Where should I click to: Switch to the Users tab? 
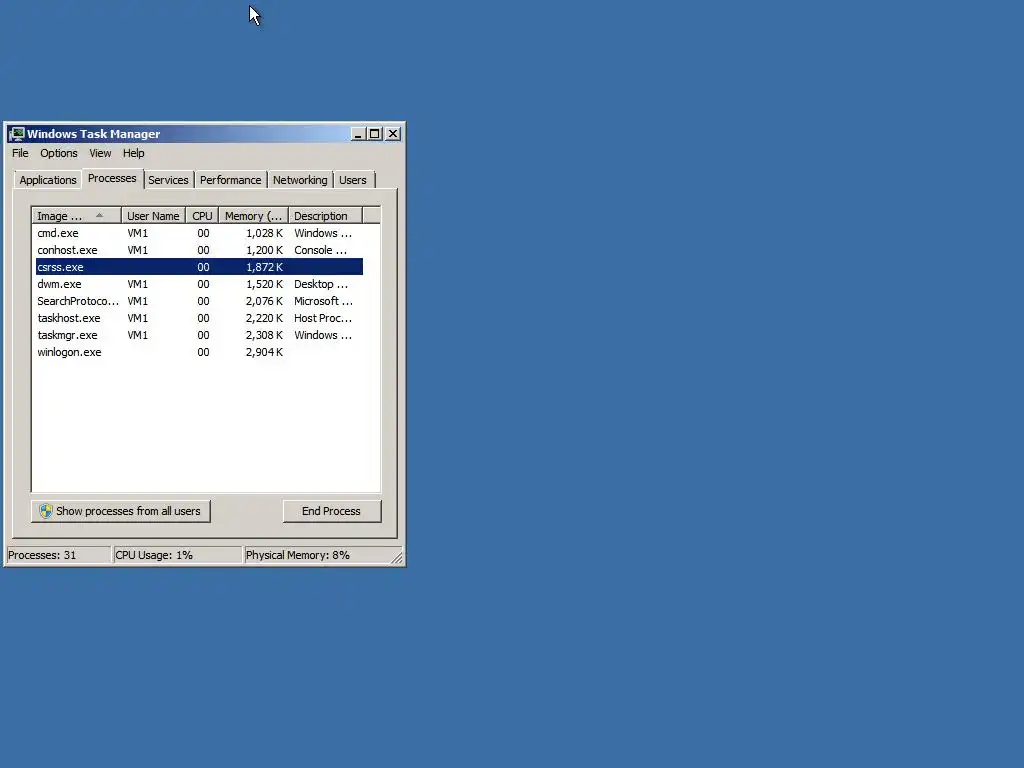353,180
